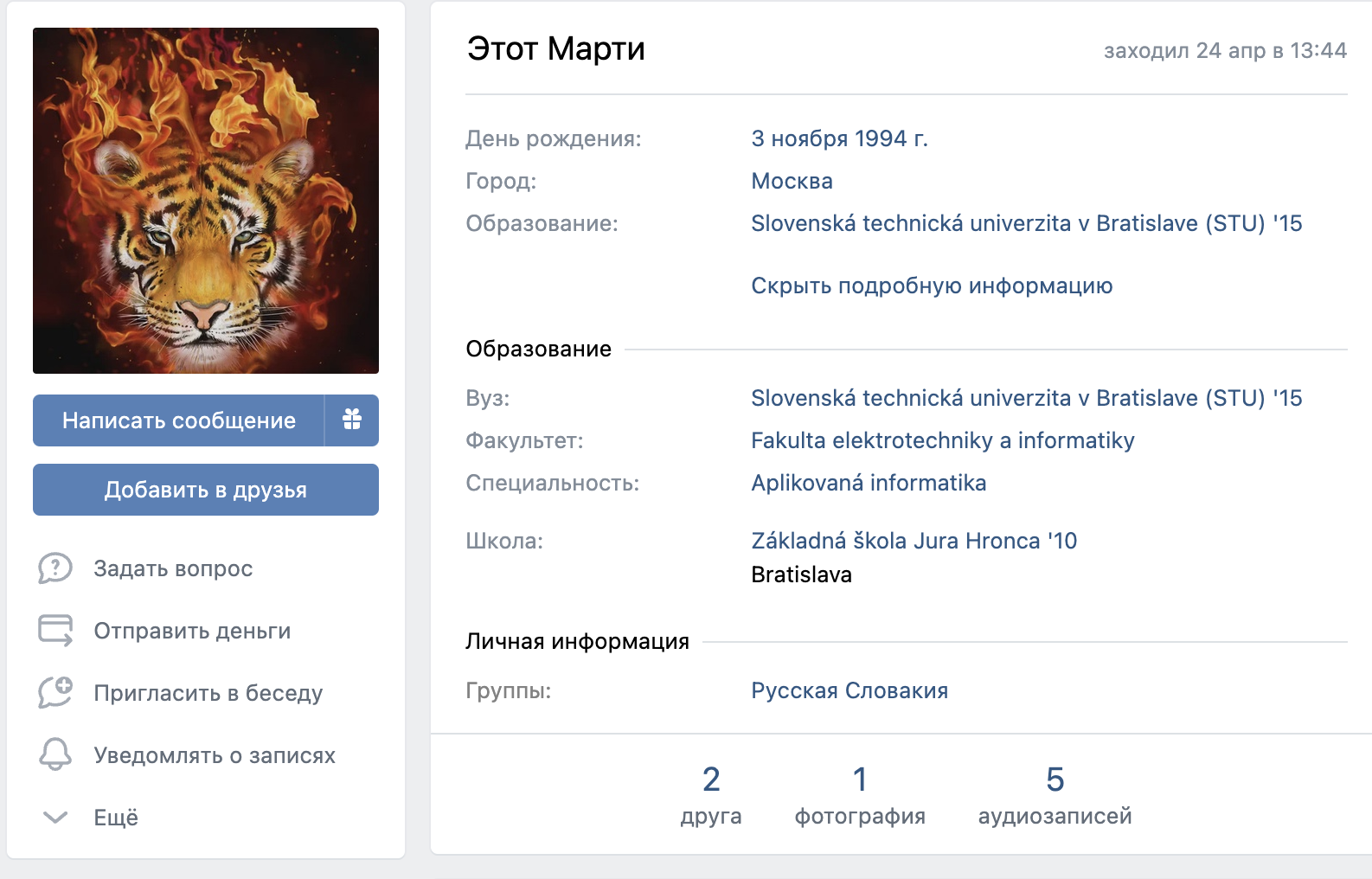1372x879 pixels.
Task: Click the Группы label
Action: [509, 690]
